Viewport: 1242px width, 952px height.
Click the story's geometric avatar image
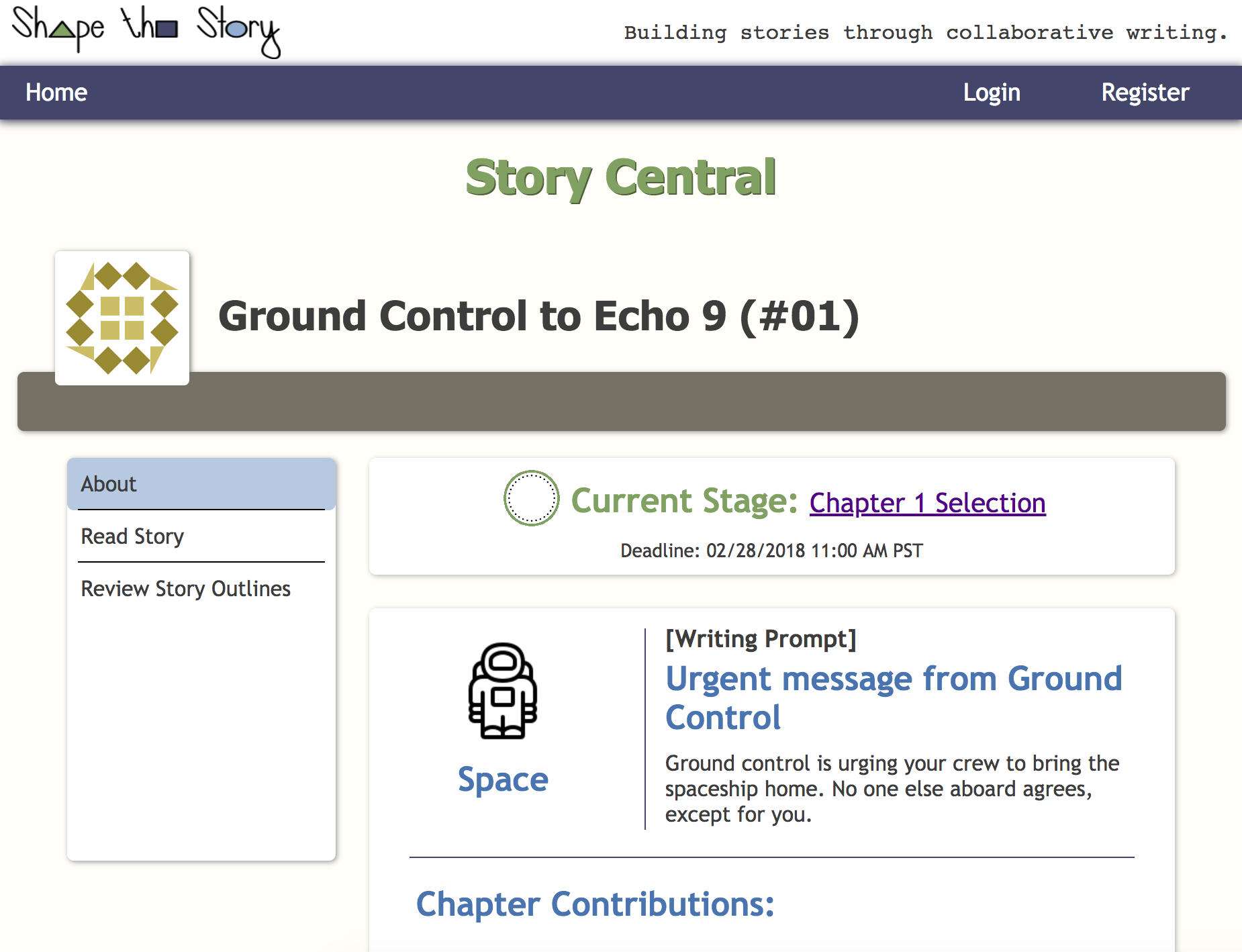pyautogui.click(x=122, y=318)
